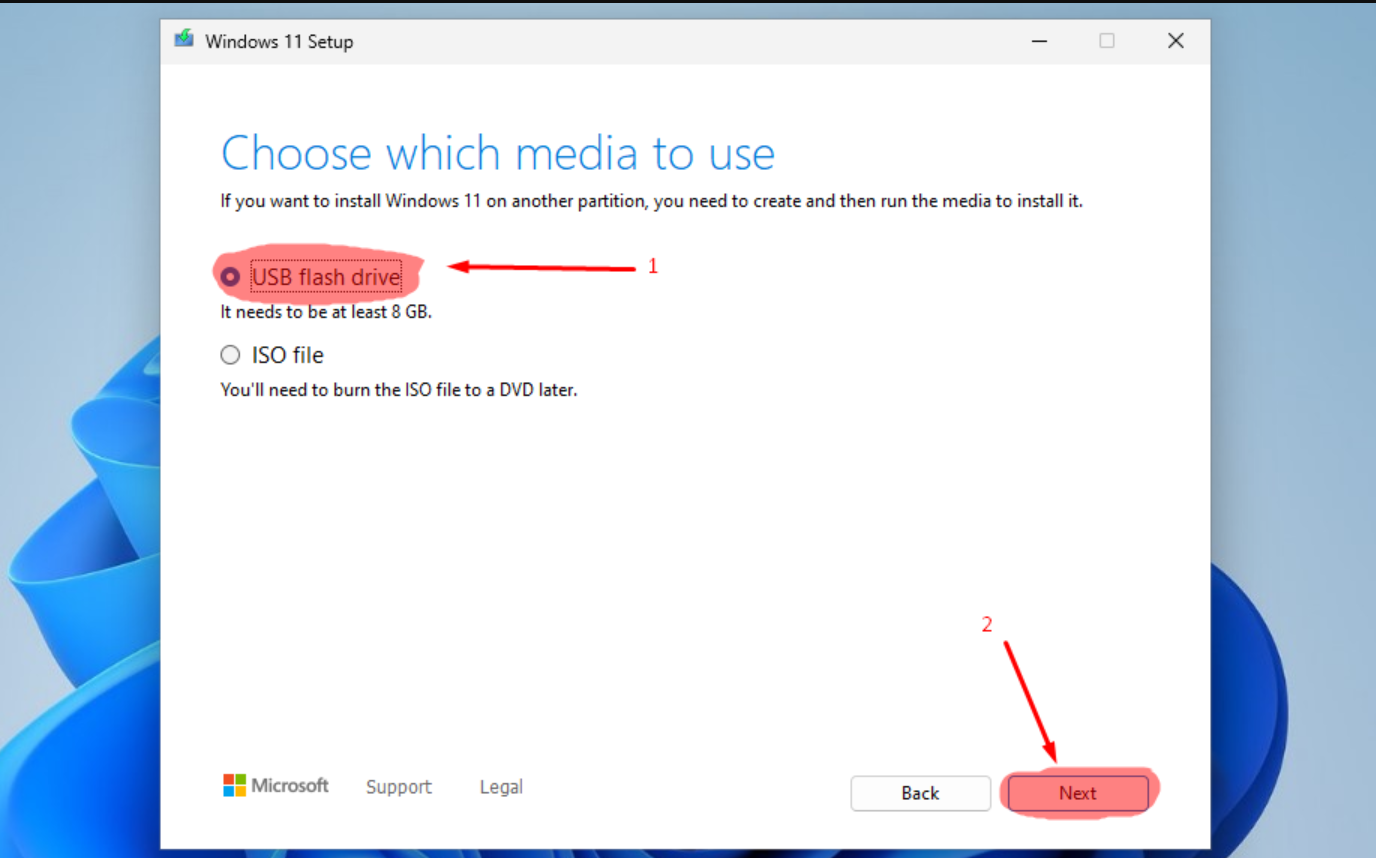
Task: Click the Windows 11 Setup title bar icon
Action: (x=184, y=40)
